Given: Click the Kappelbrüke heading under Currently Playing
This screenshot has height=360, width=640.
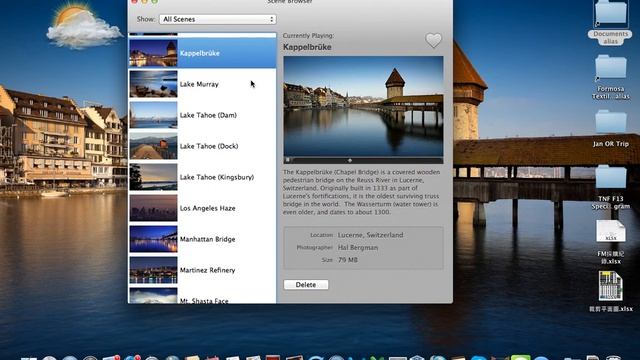Looking at the screenshot, I should (x=307, y=47).
